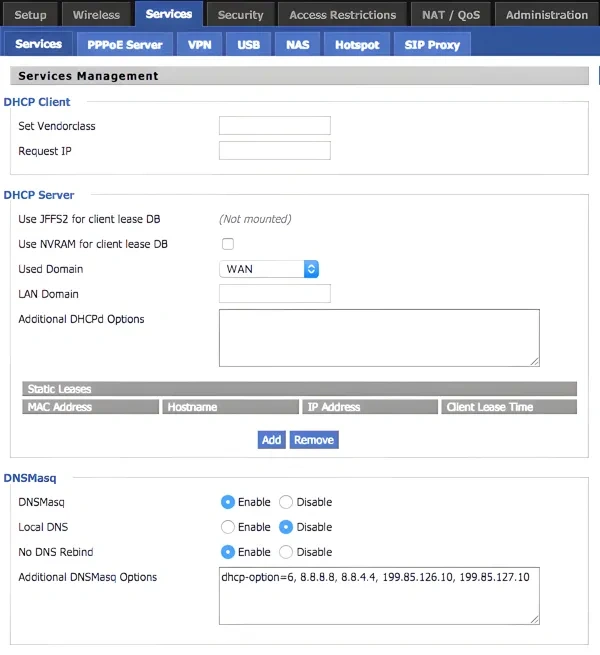Select Enable for No DNS Rebind
This screenshot has height=655, width=600.
click(228, 552)
